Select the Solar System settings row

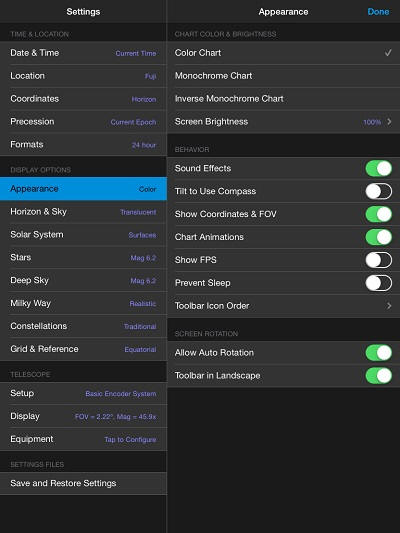[x=83, y=235]
